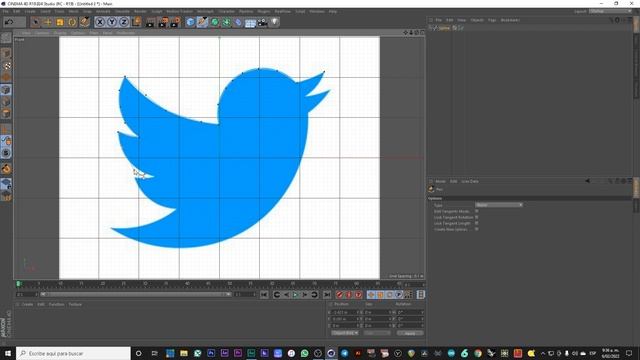Select the Scale tool
This screenshot has height=360, width=640.
(x=60, y=22)
